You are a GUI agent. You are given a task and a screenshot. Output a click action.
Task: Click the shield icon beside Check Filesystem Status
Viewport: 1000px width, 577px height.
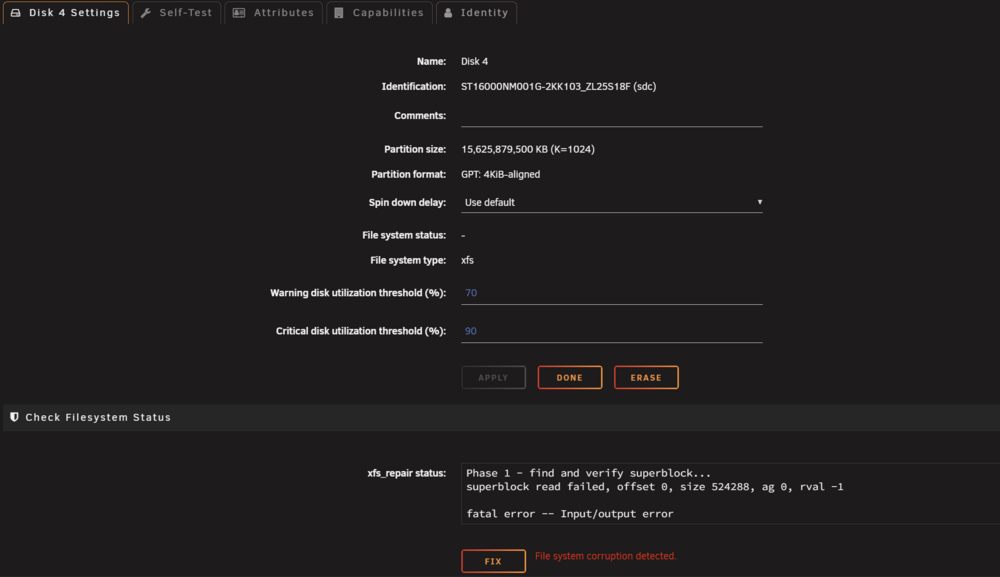(14, 417)
